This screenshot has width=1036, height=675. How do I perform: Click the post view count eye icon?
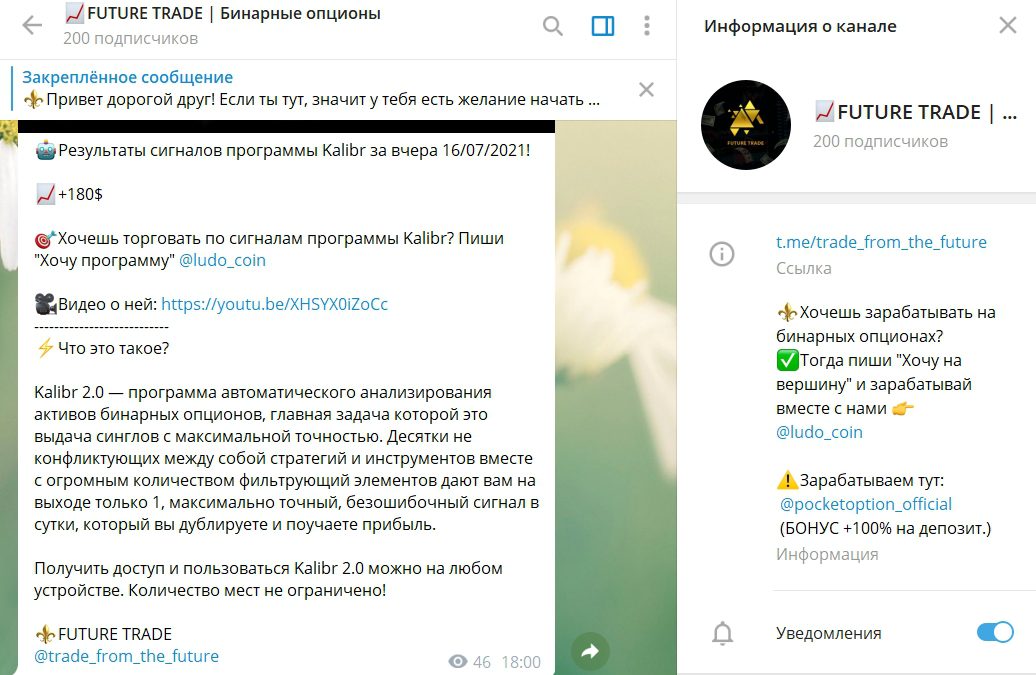click(457, 661)
